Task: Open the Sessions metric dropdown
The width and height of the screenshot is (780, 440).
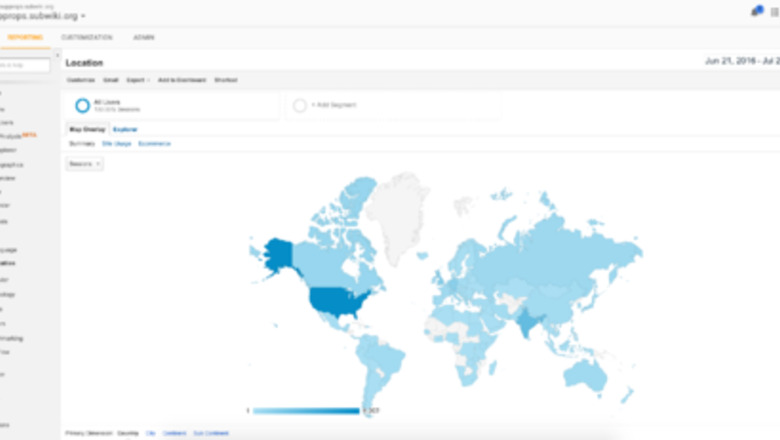Action: (85, 163)
